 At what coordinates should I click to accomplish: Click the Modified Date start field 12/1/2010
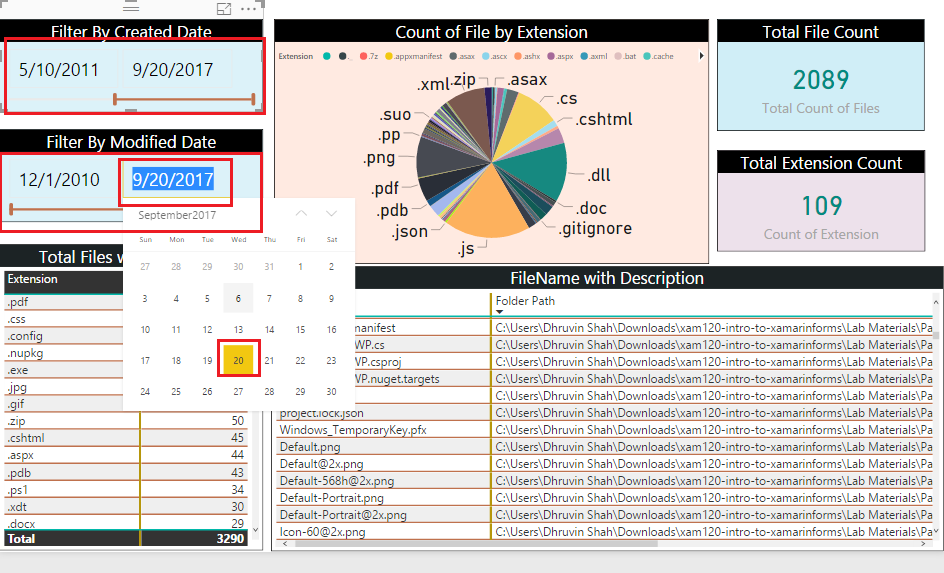tap(60, 179)
